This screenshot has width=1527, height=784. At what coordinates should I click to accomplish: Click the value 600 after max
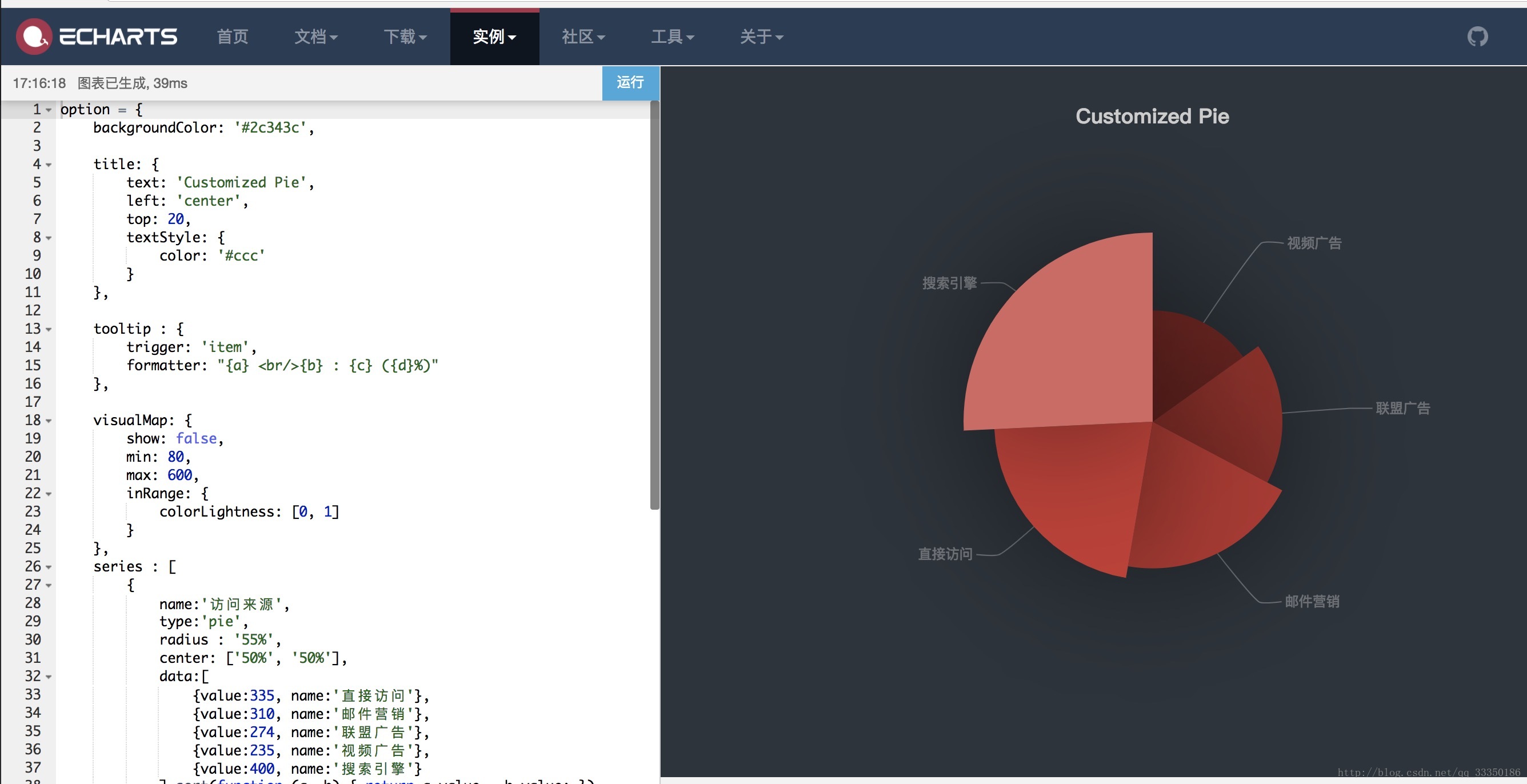tap(179, 475)
